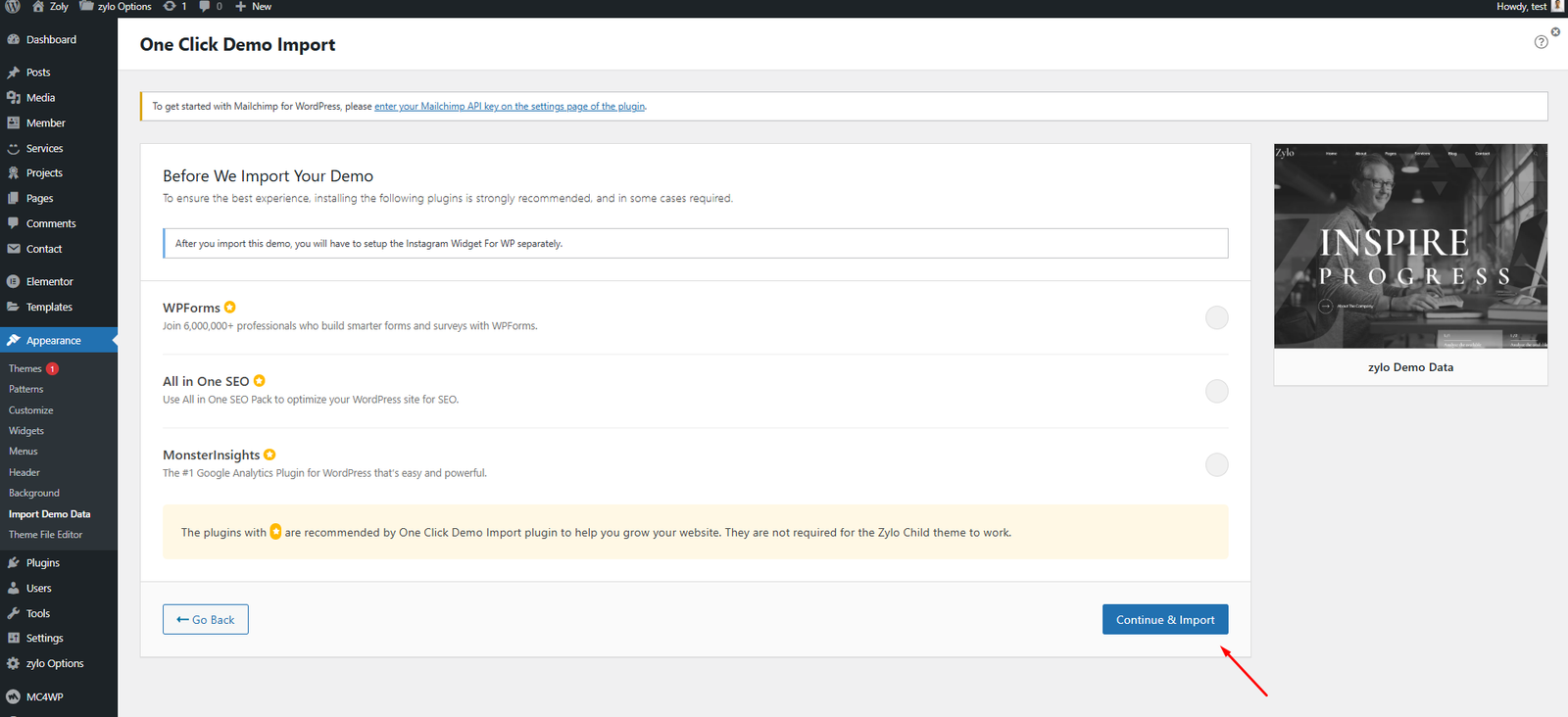1568x717 pixels.
Task: Click the MC4WP icon in sidebar
Action: [x=14, y=697]
